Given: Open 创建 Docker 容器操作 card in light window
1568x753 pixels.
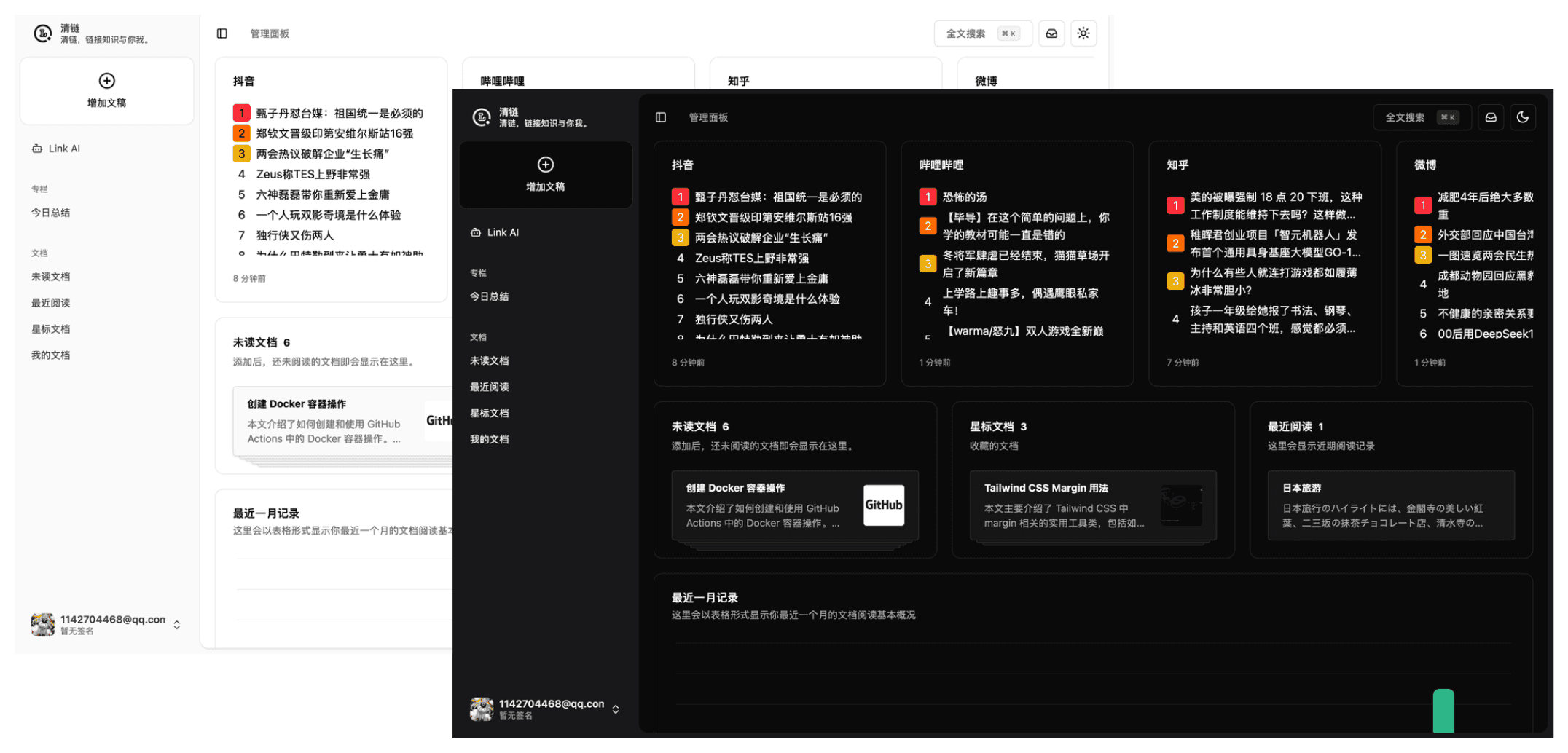Looking at the screenshot, I should tap(342, 421).
